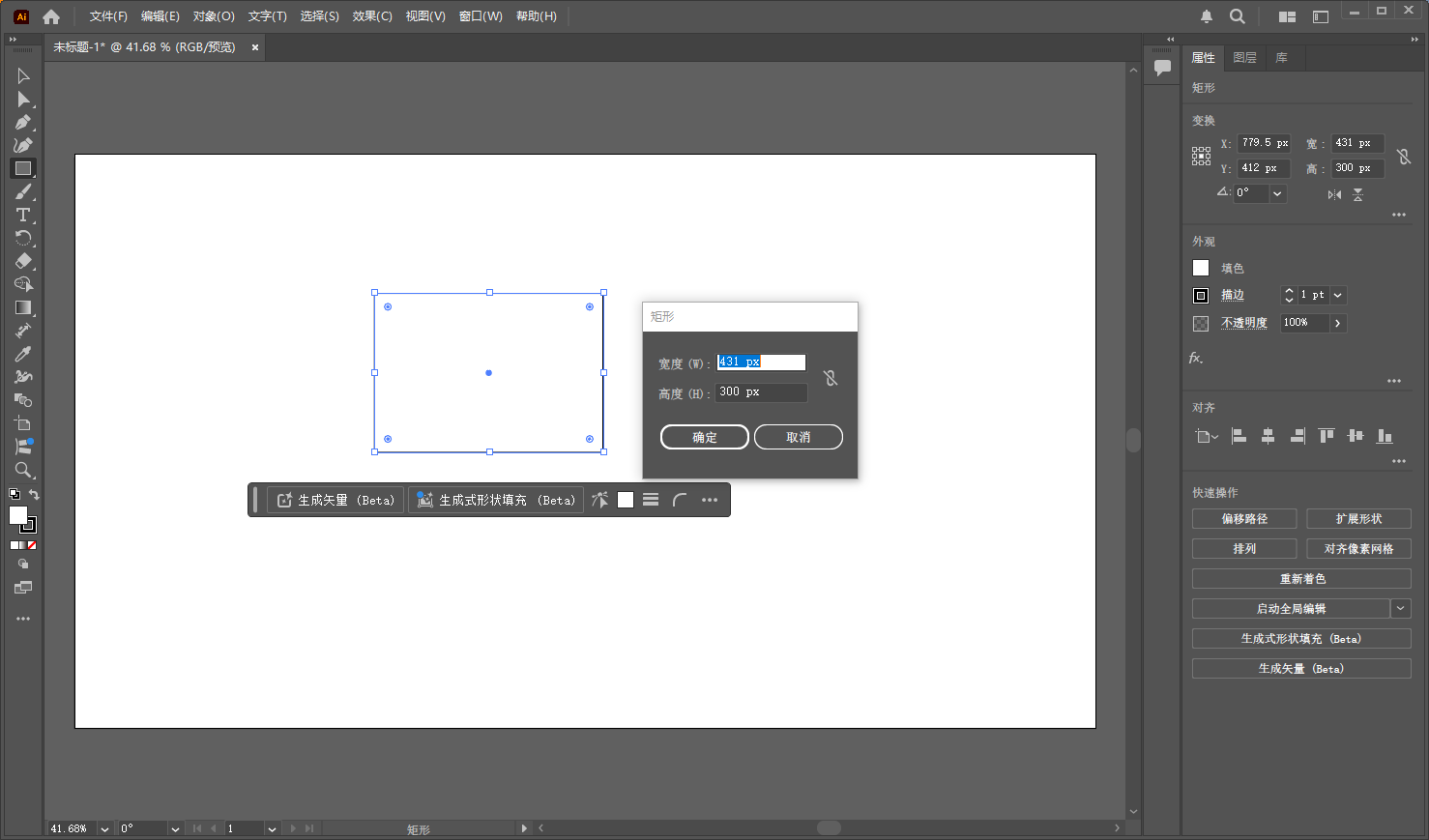Switch to the Type tool
Image resolution: width=1429 pixels, height=840 pixels.
click(23, 215)
